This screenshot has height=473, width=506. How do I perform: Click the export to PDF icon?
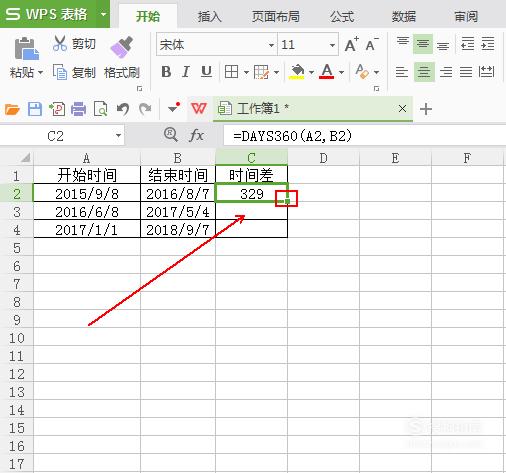57,109
